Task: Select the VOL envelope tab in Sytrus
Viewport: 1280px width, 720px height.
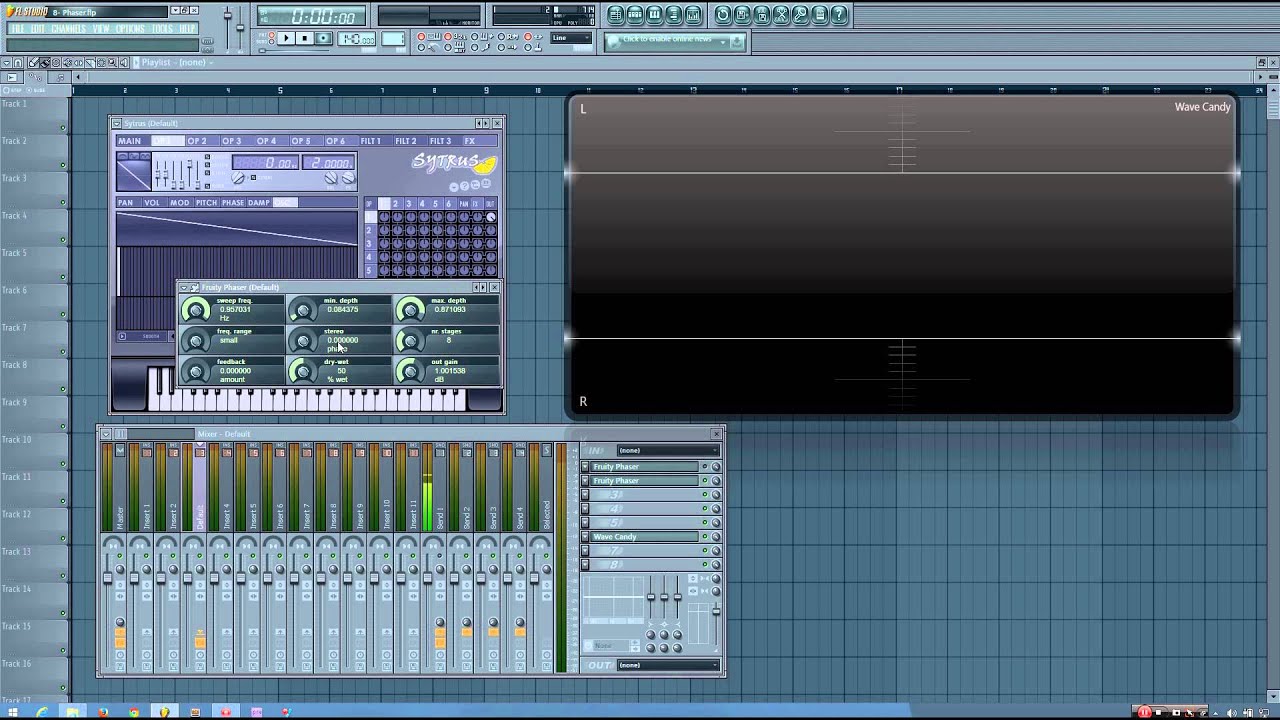Action: point(152,203)
